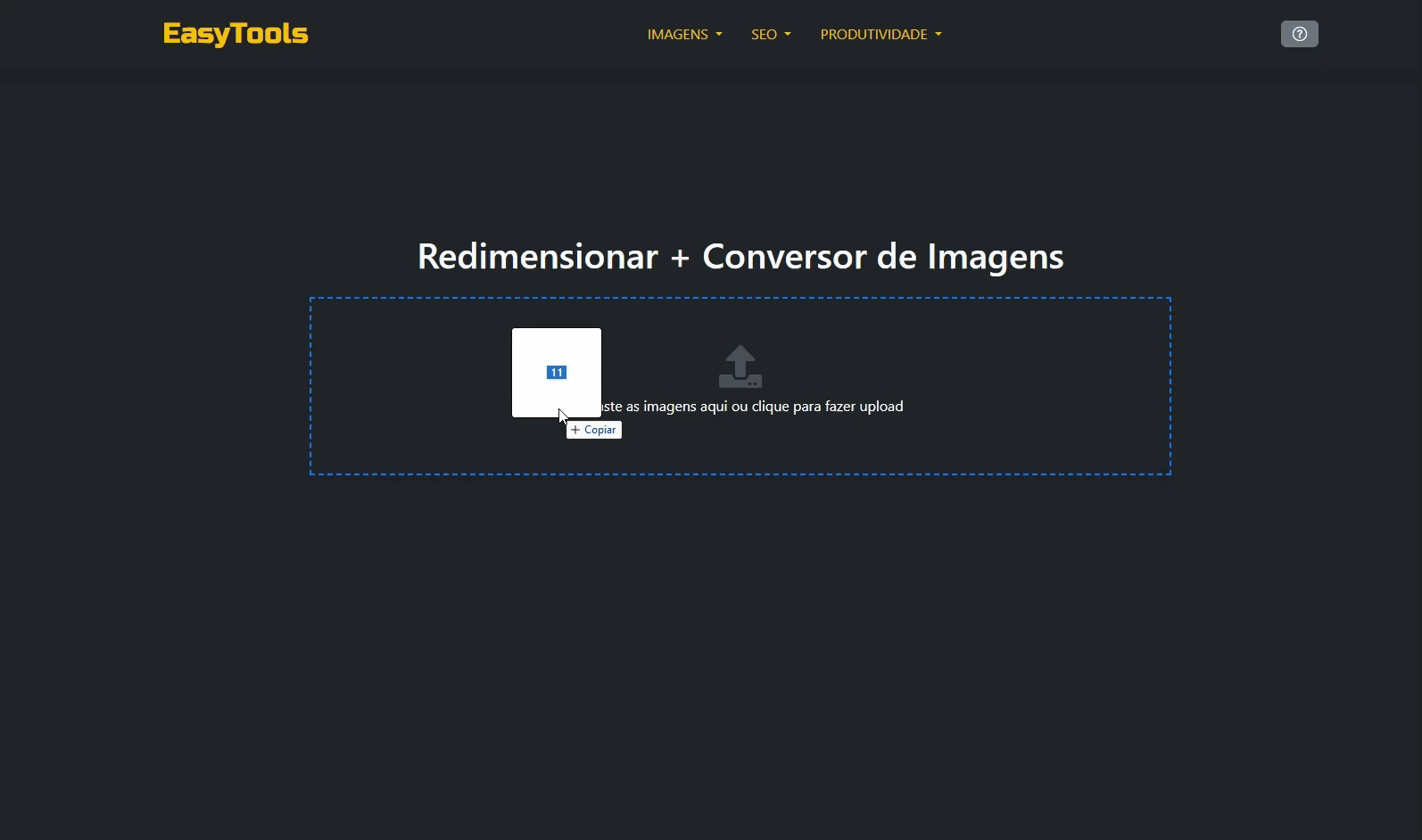Click the "Copiar" drag tooltip label
Image resolution: width=1422 pixels, height=840 pixels.
600,430
